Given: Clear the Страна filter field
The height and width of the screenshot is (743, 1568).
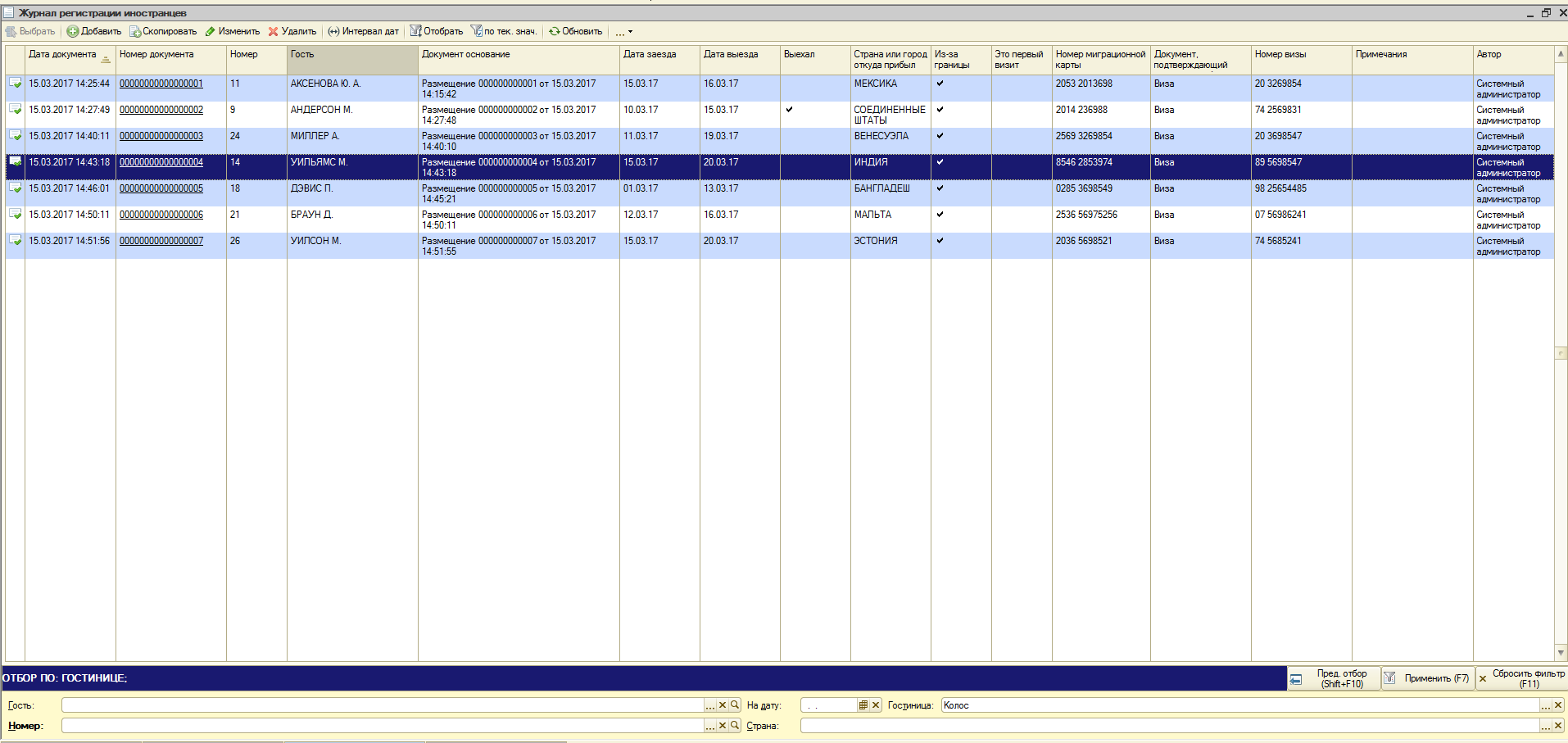Looking at the screenshot, I should click(x=1558, y=725).
